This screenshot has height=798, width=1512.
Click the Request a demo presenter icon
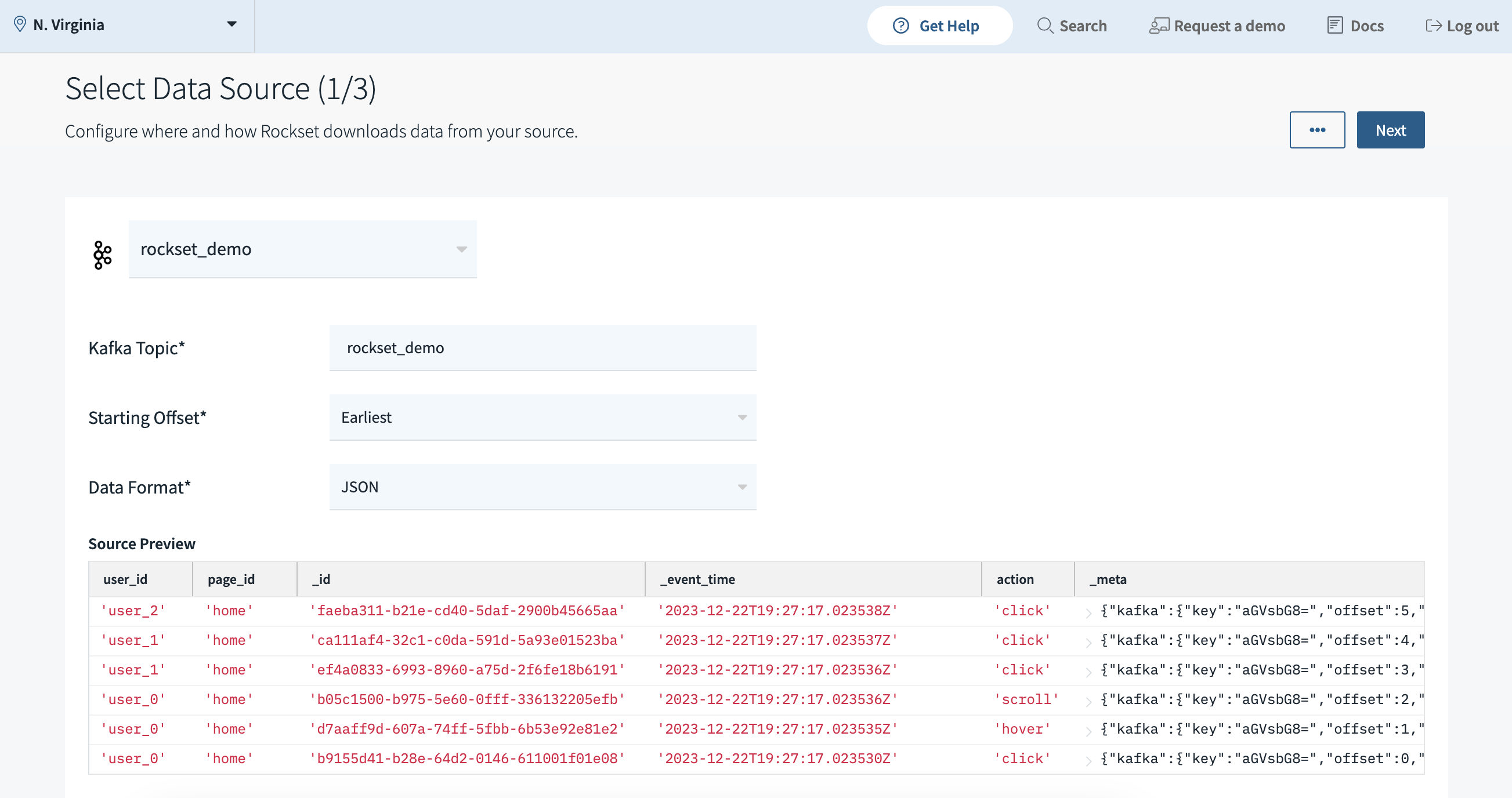tap(1158, 26)
